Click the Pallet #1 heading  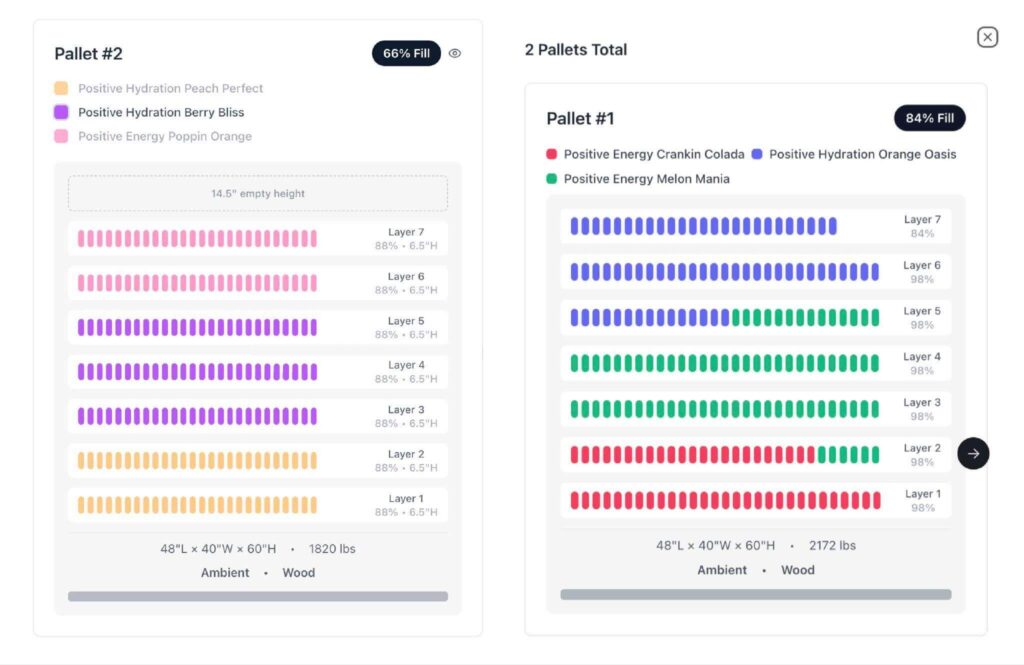click(x=580, y=118)
